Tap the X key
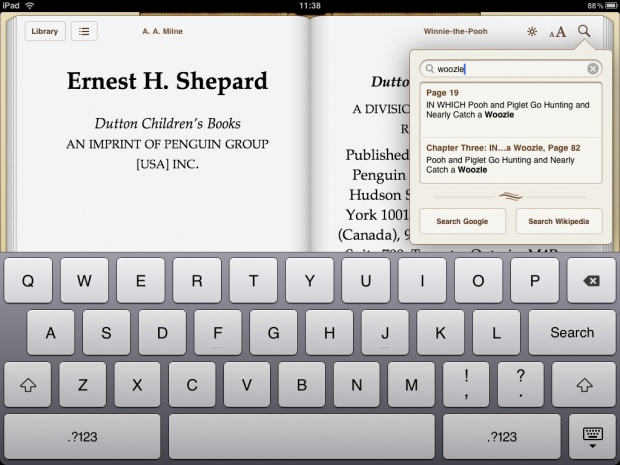This screenshot has width=620, height=465. [x=137, y=384]
